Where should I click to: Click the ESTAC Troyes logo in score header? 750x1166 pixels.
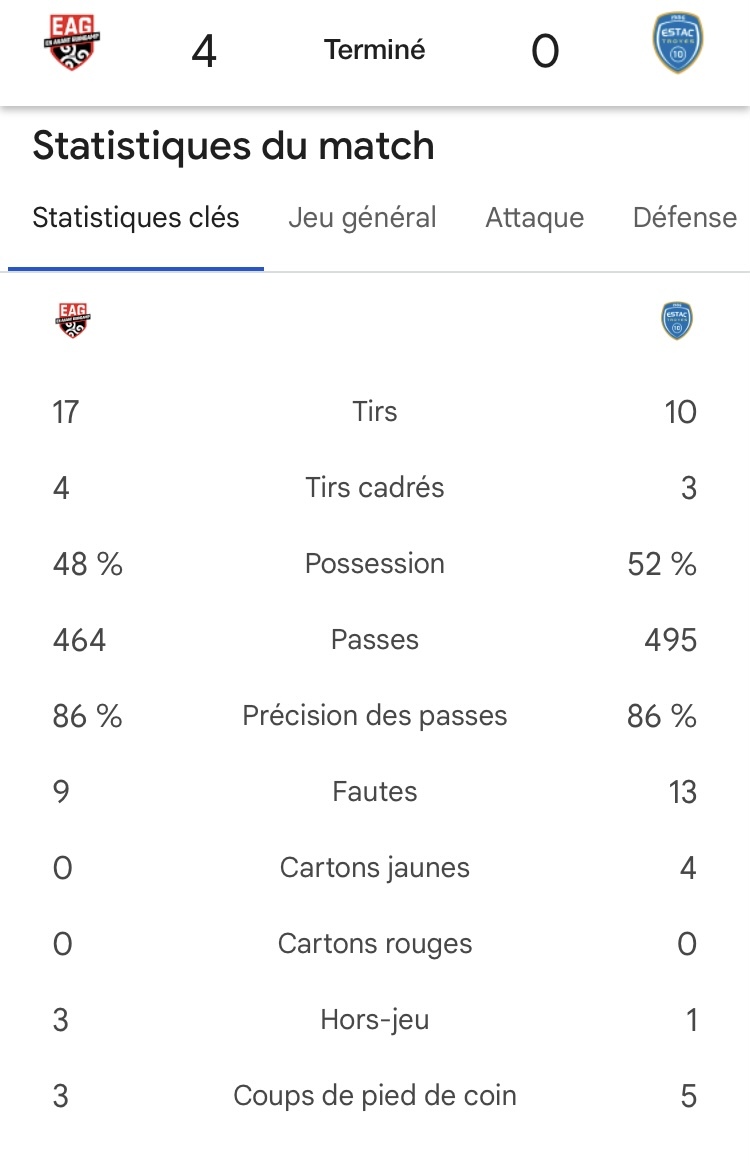[677, 43]
